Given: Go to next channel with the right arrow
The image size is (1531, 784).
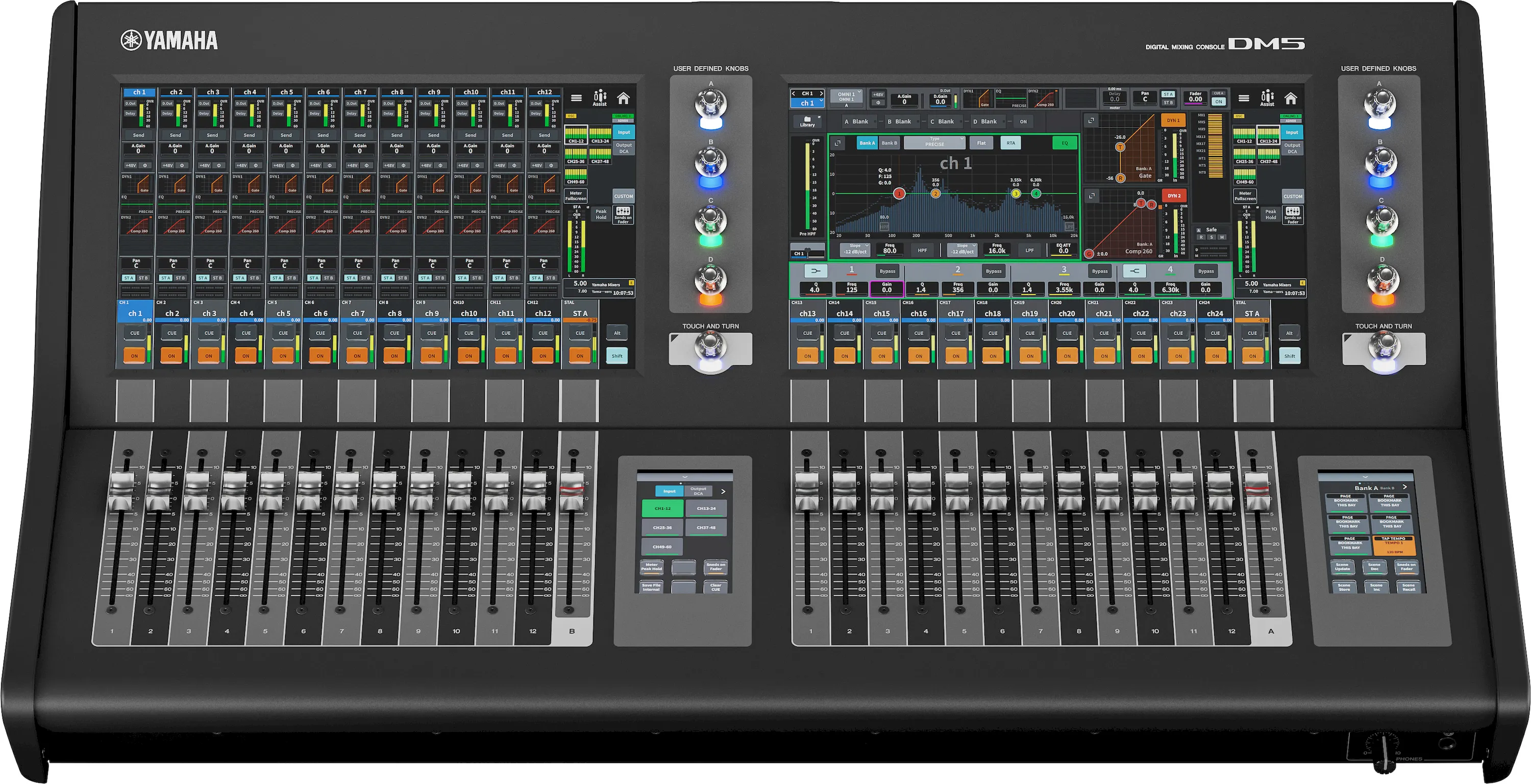Looking at the screenshot, I should [821, 93].
